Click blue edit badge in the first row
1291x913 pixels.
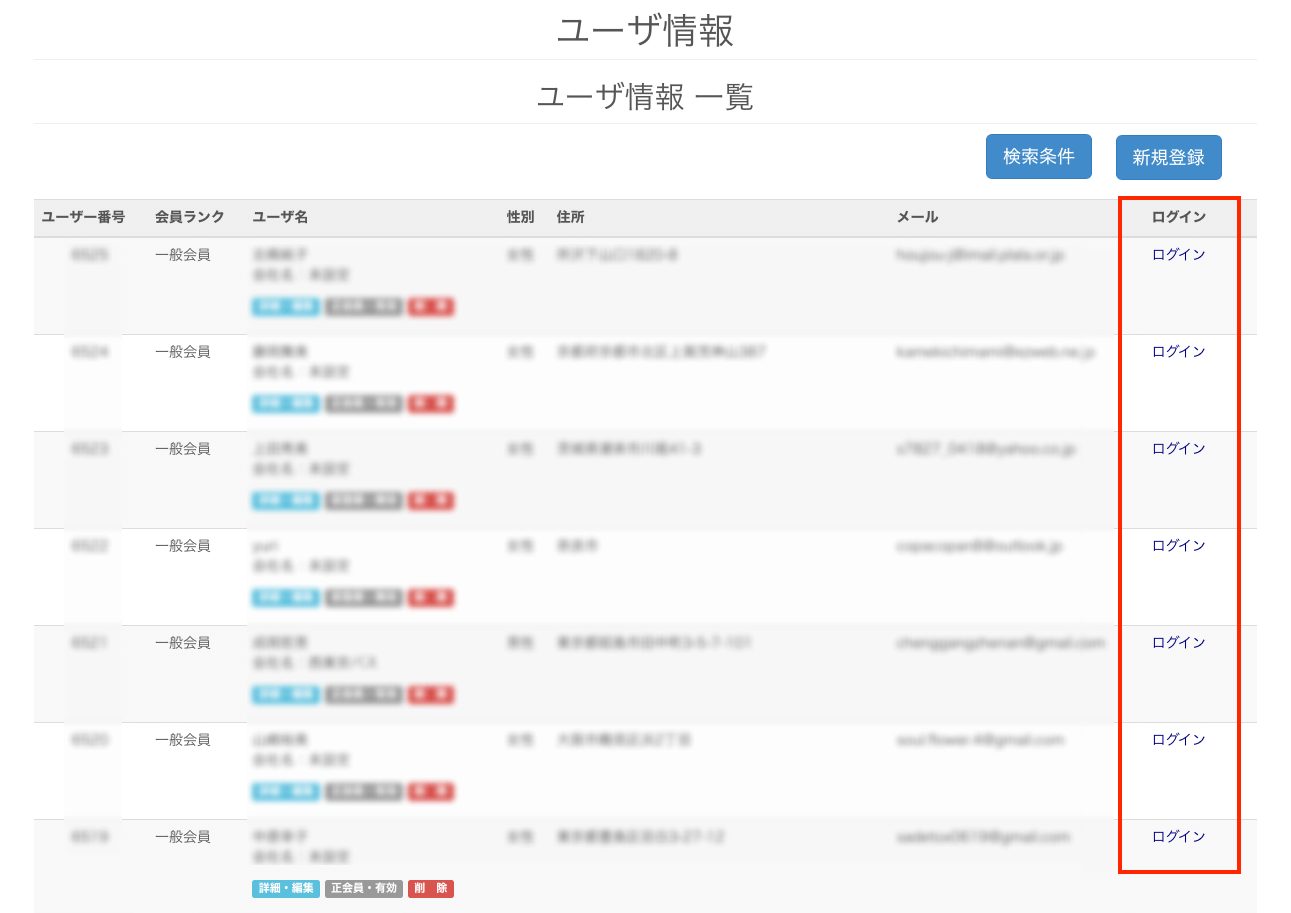(x=285, y=307)
